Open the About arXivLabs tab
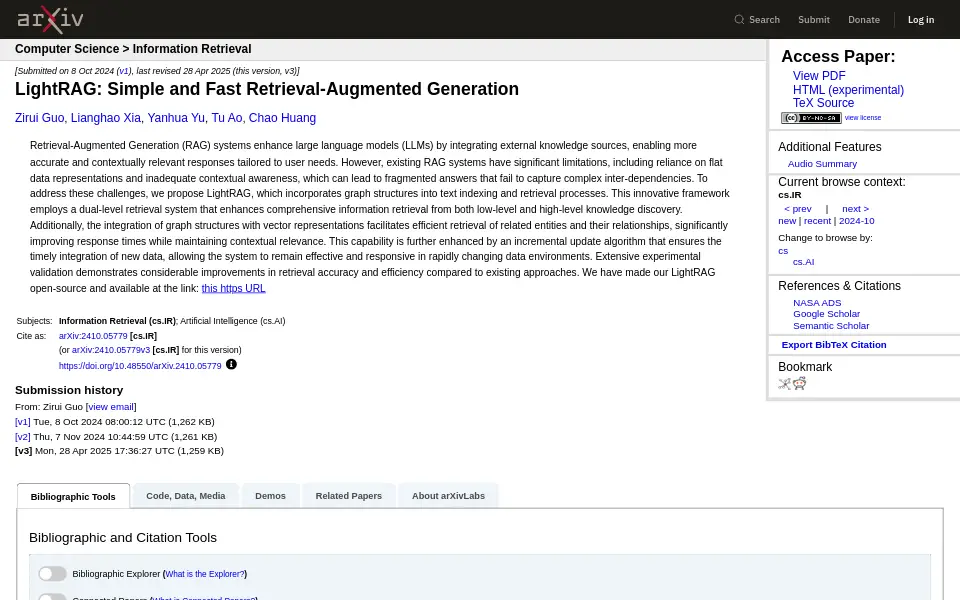This screenshot has width=960, height=600. (x=448, y=496)
